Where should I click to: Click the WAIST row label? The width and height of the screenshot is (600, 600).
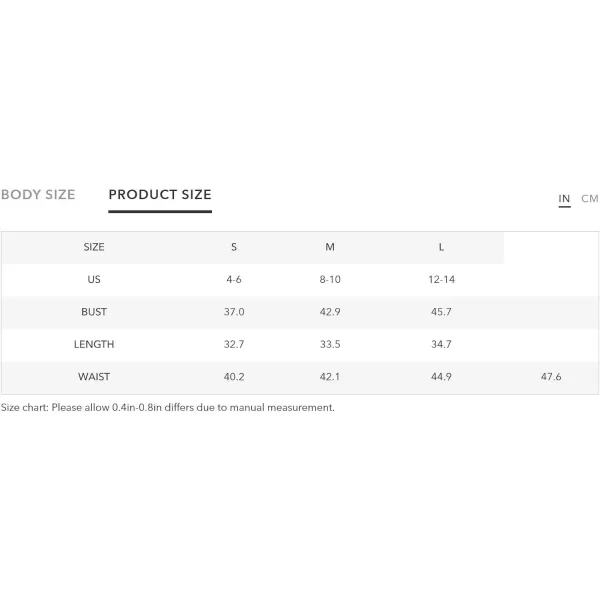pos(94,377)
